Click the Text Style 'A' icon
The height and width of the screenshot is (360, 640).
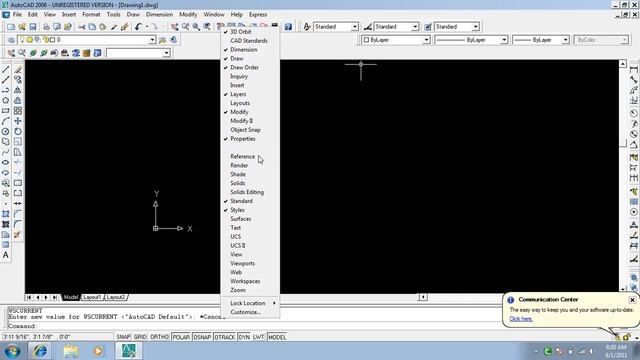(x=307, y=27)
